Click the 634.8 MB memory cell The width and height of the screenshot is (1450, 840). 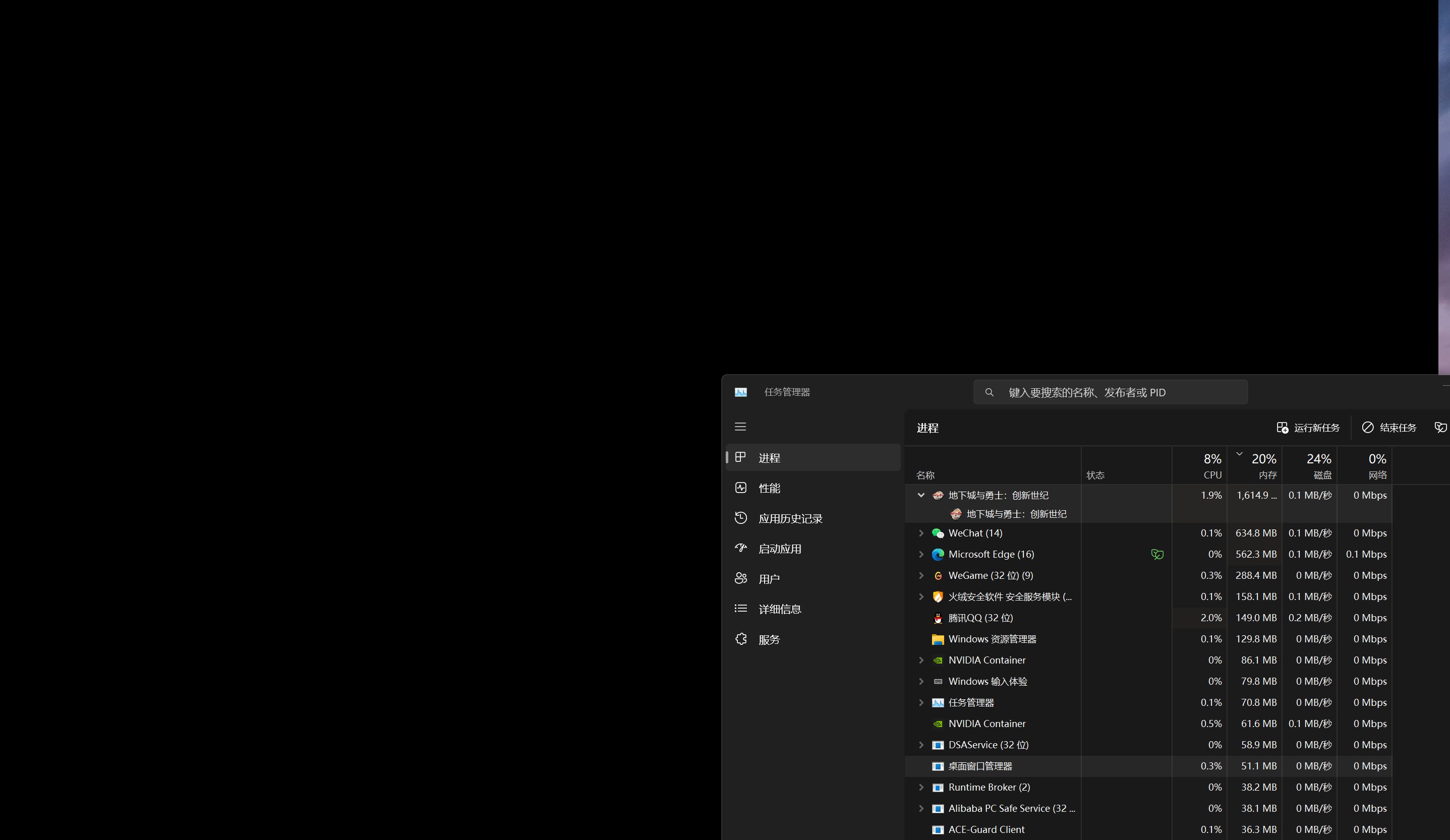1254,533
